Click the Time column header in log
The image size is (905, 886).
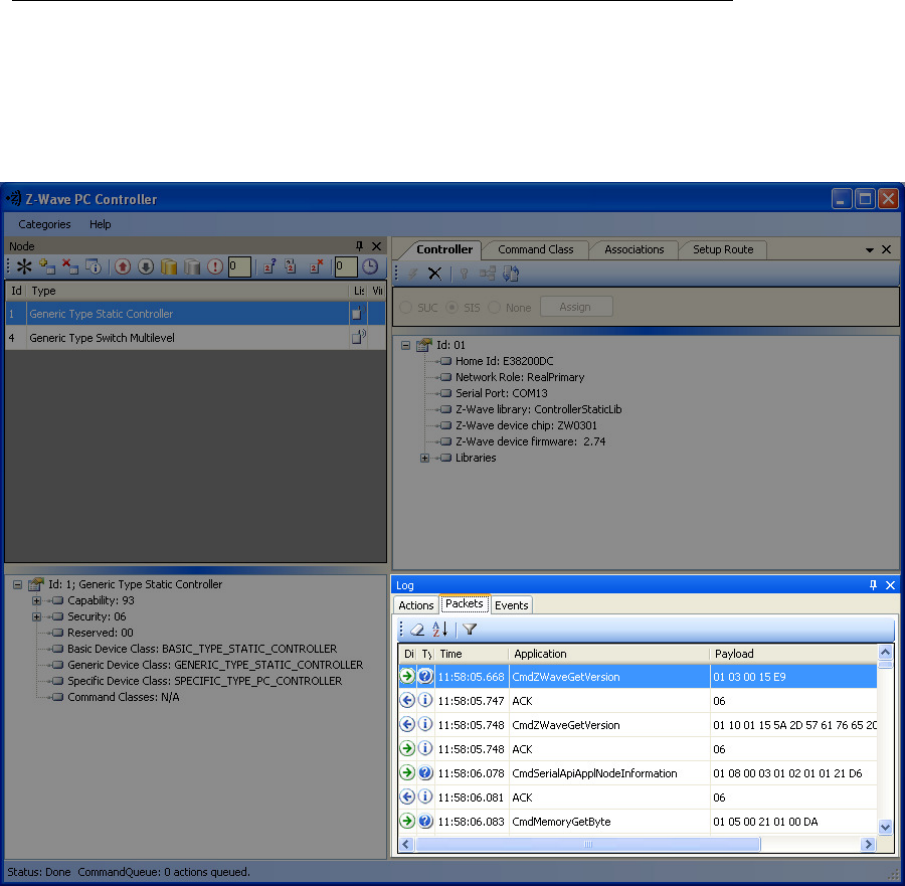pyautogui.click(x=472, y=654)
